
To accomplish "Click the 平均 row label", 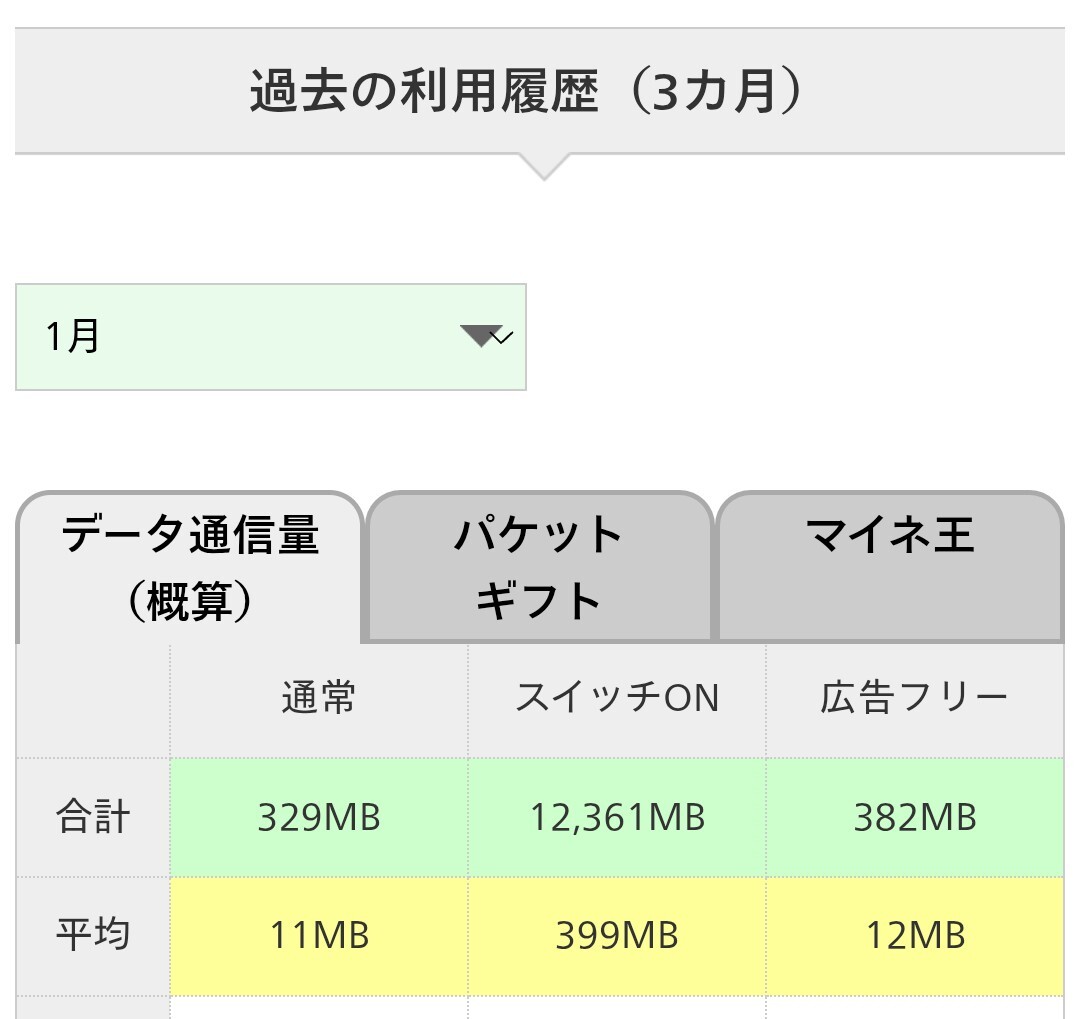I will pos(93,936).
